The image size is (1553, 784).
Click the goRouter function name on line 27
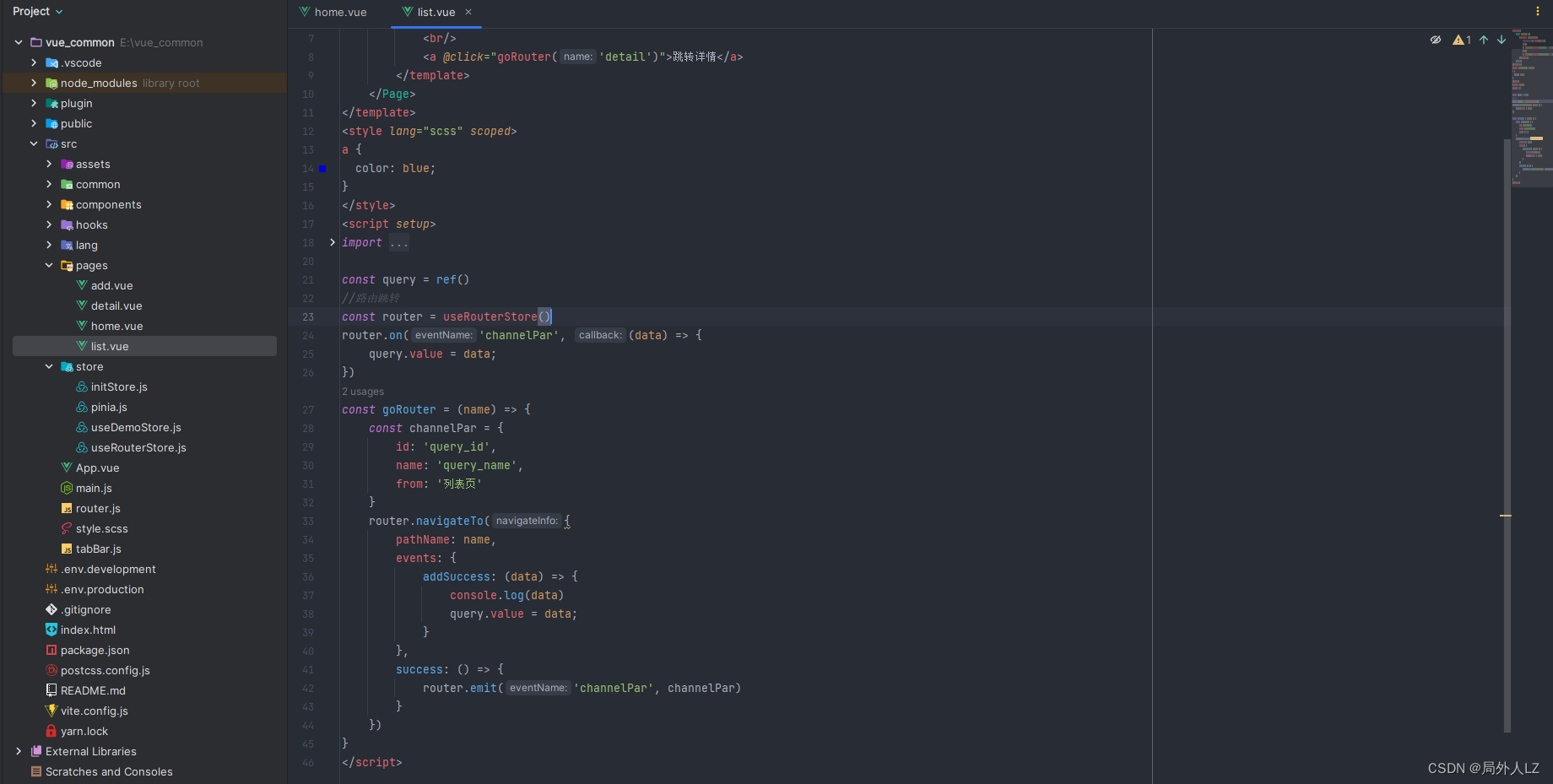(409, 409)
